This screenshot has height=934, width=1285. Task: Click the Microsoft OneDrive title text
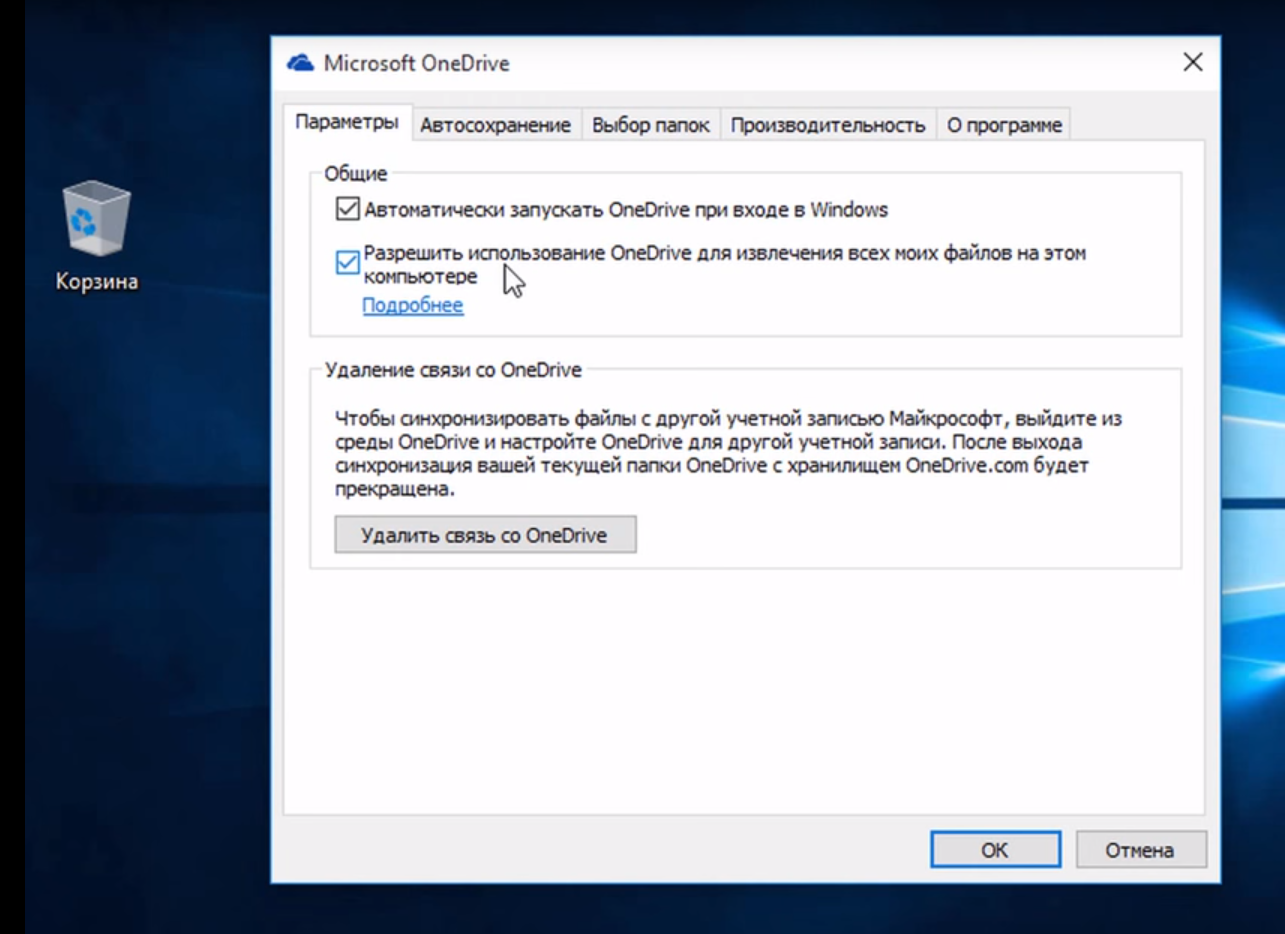click(x=416, y=64)
